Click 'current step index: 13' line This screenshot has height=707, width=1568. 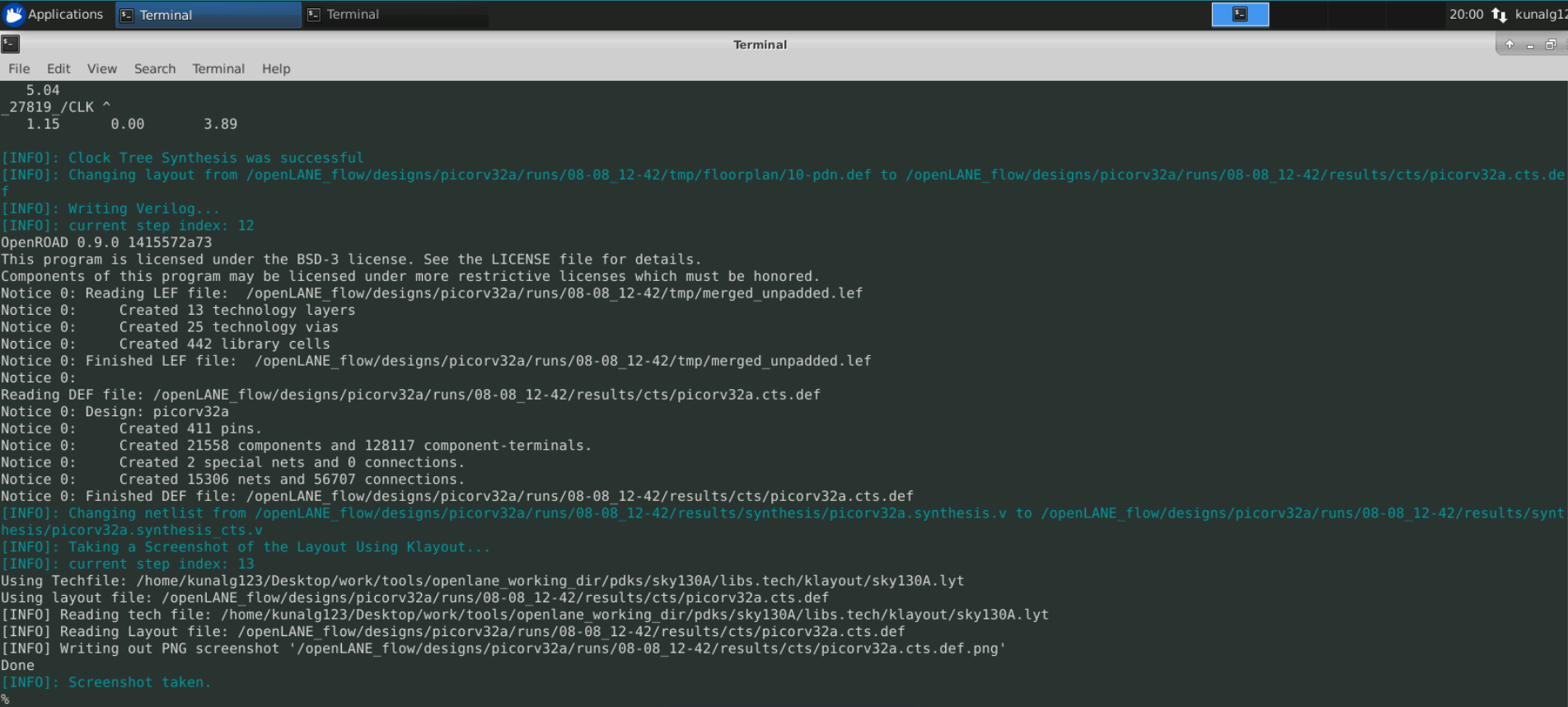tap(128, 564)
